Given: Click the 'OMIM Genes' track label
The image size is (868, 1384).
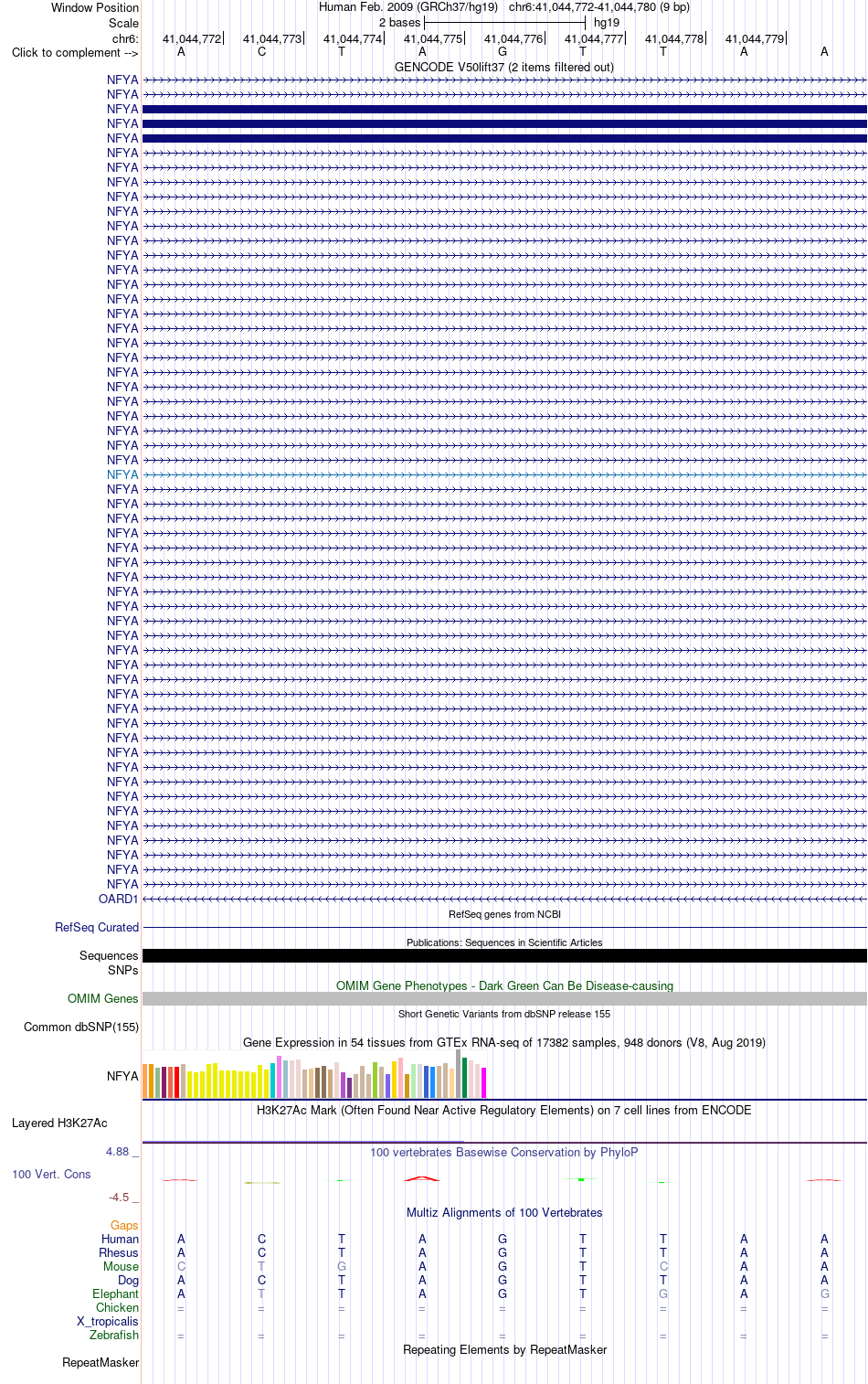Looking at the screenshot, I should coord(103,998).
